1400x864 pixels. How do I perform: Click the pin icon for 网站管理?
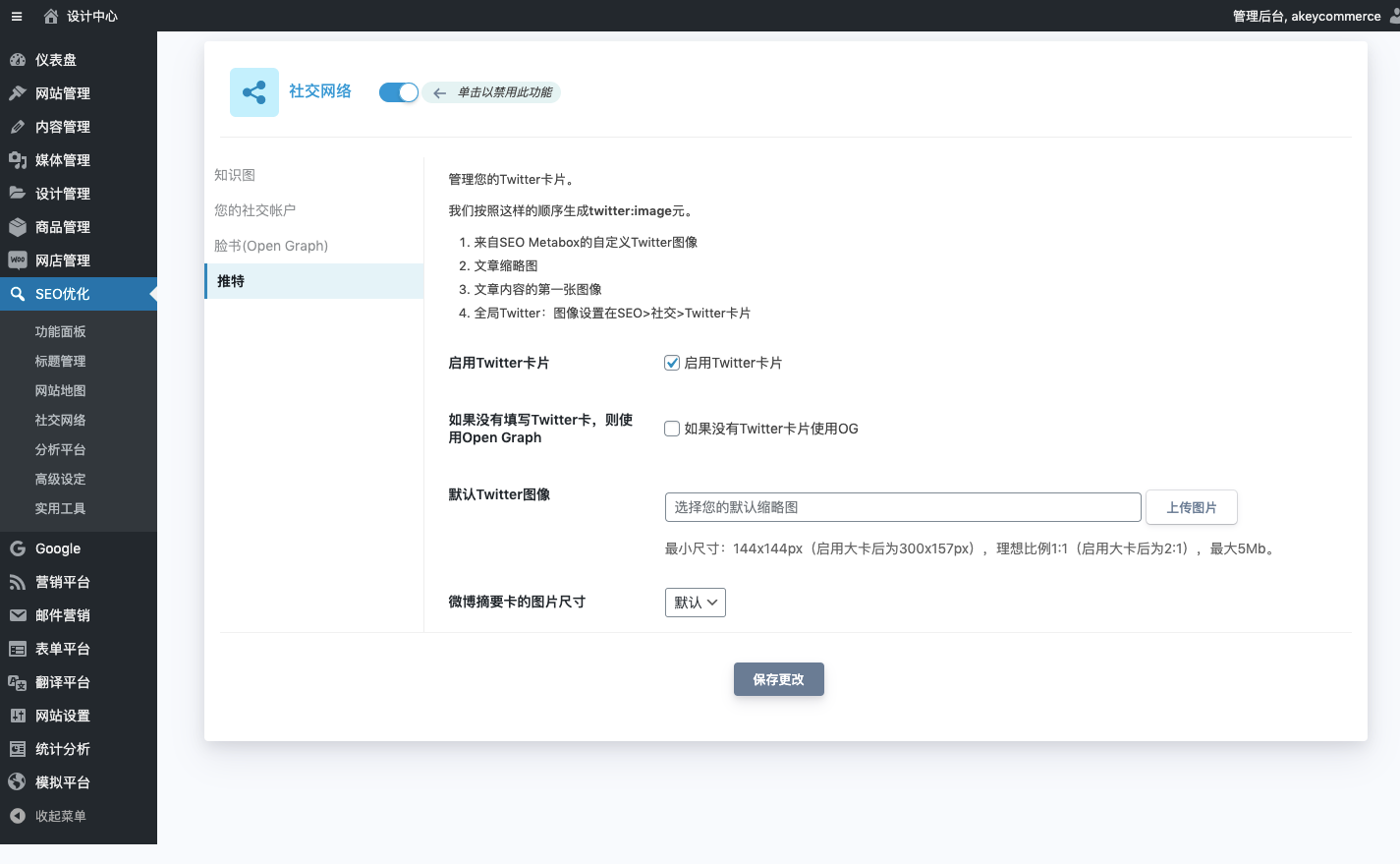tap(18, 93)
